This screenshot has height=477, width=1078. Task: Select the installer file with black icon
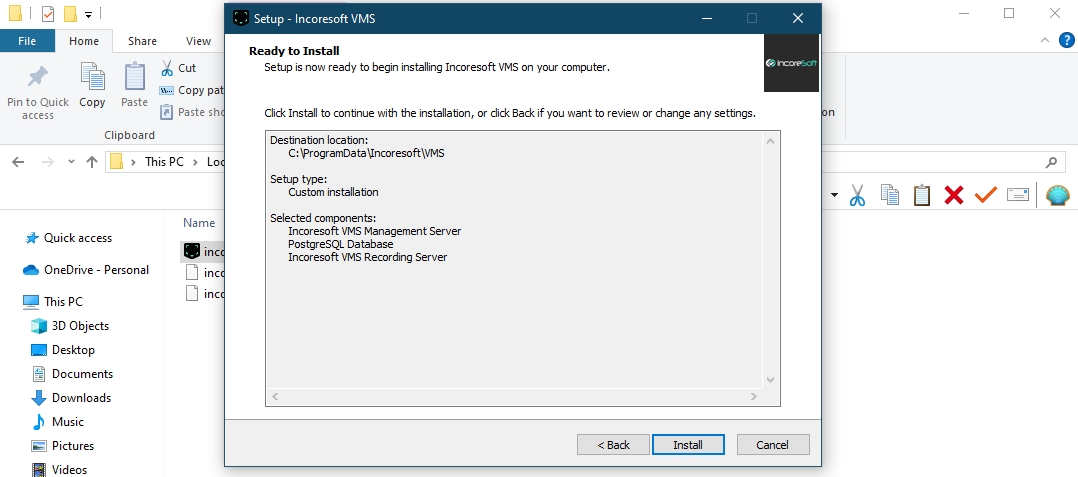(x=204, y=252)
